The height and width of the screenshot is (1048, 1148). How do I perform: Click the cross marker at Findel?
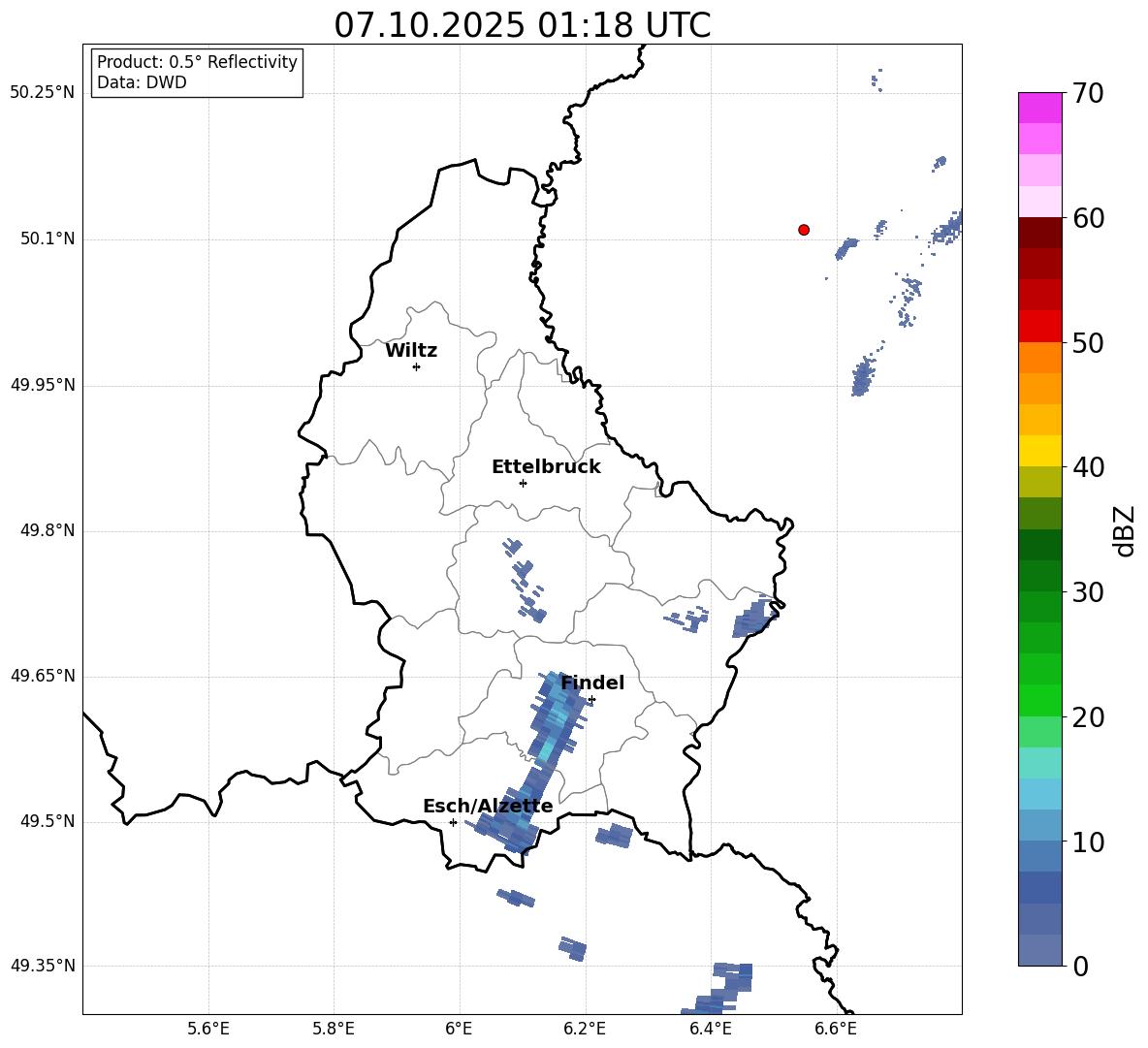[591, 700]
